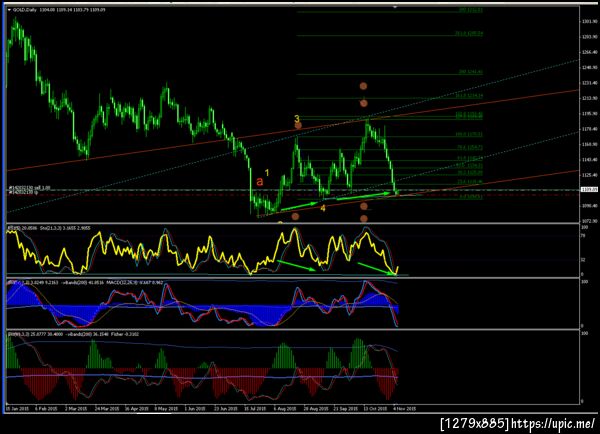Select the GOLD,Daily chart title text
The height and width of the screenshot is (434, 600).
tap(25, 10)
